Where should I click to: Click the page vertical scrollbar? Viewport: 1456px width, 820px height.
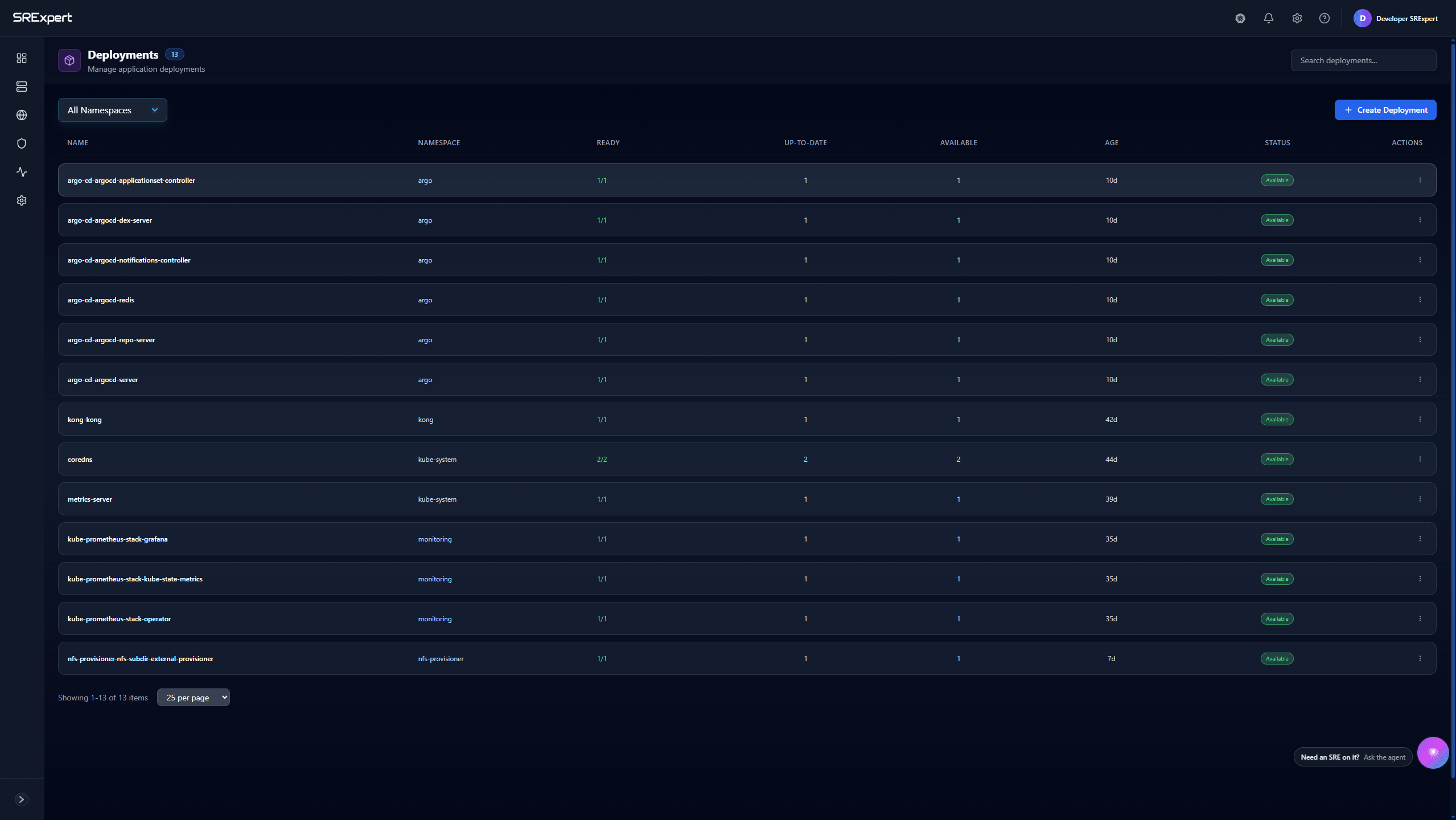1453,410
